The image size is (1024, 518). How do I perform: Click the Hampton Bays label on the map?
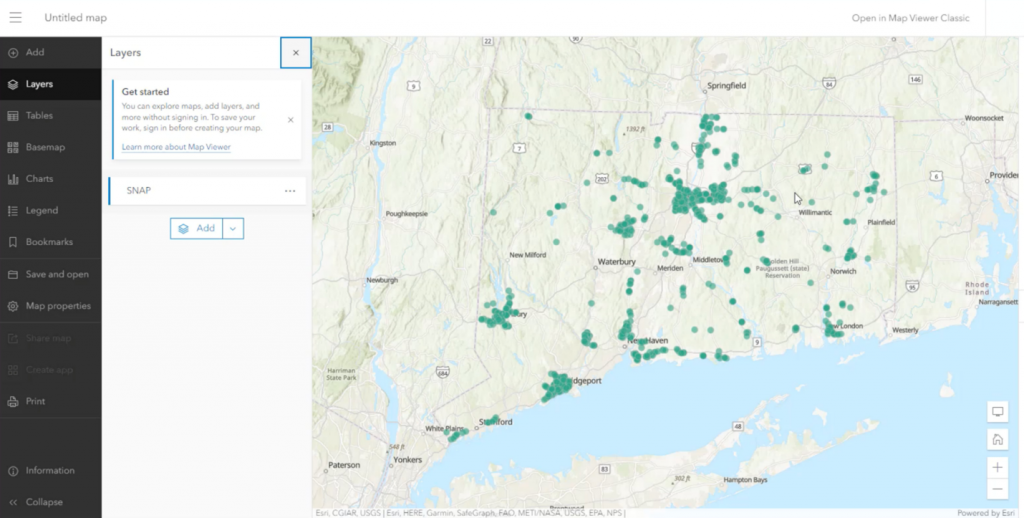point(745,480)
